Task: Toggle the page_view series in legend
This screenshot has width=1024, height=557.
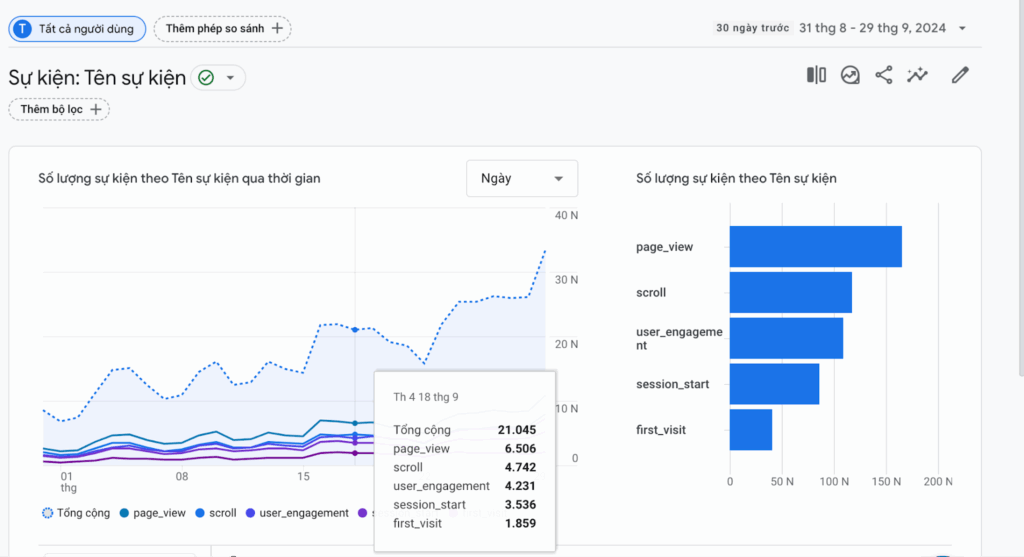Action: point(152,513)
